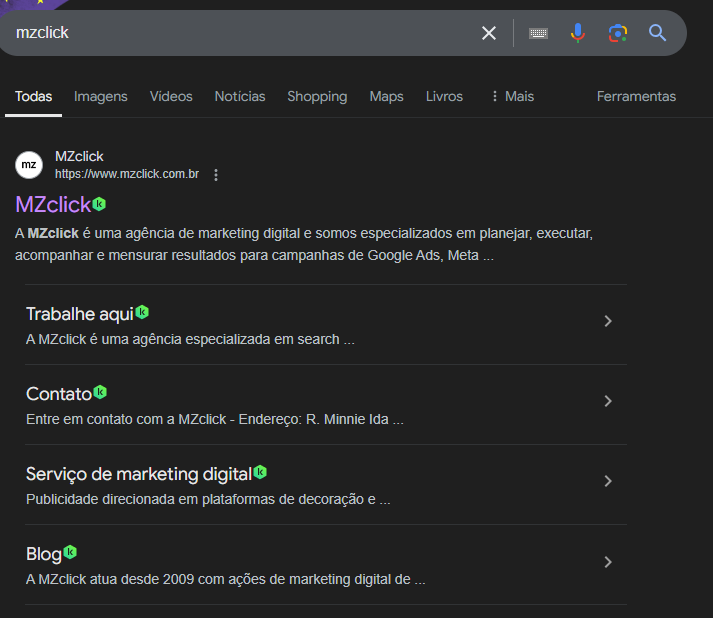713x618 pixels.
Task: Expand the Blog chevron arrow
Action: tap(608, 562)
